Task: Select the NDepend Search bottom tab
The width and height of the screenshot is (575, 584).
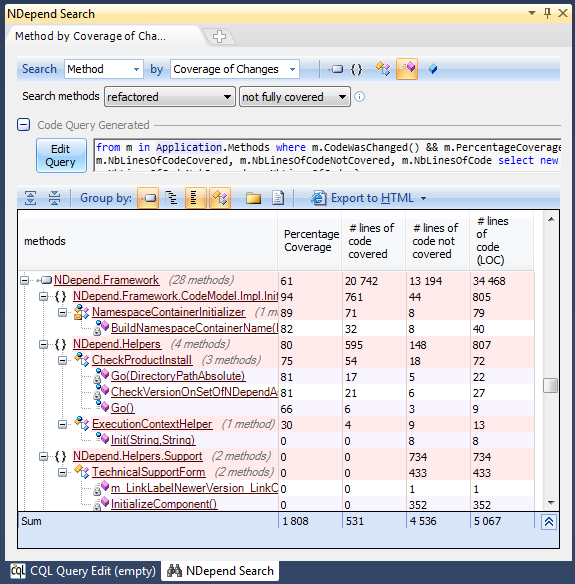Action: (x=220, y=571)
